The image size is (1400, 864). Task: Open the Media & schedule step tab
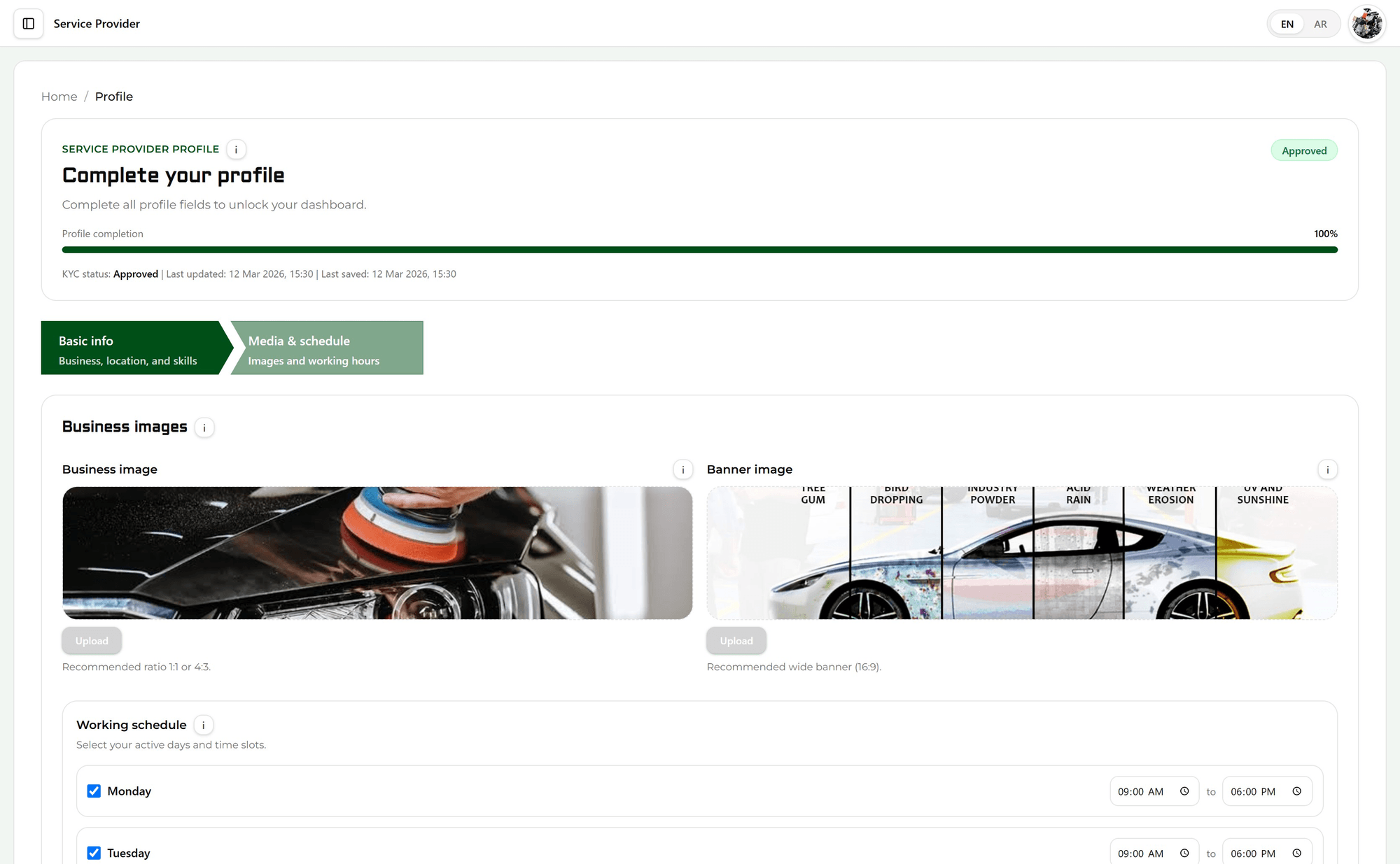coord(327,348)
